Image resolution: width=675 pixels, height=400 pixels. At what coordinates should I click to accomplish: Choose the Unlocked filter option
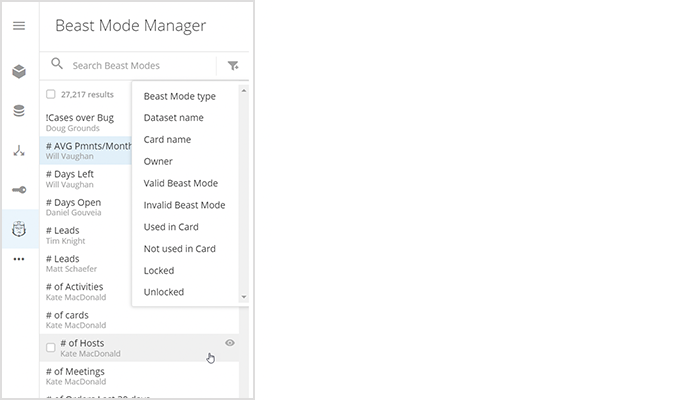(x=164, y=292)
